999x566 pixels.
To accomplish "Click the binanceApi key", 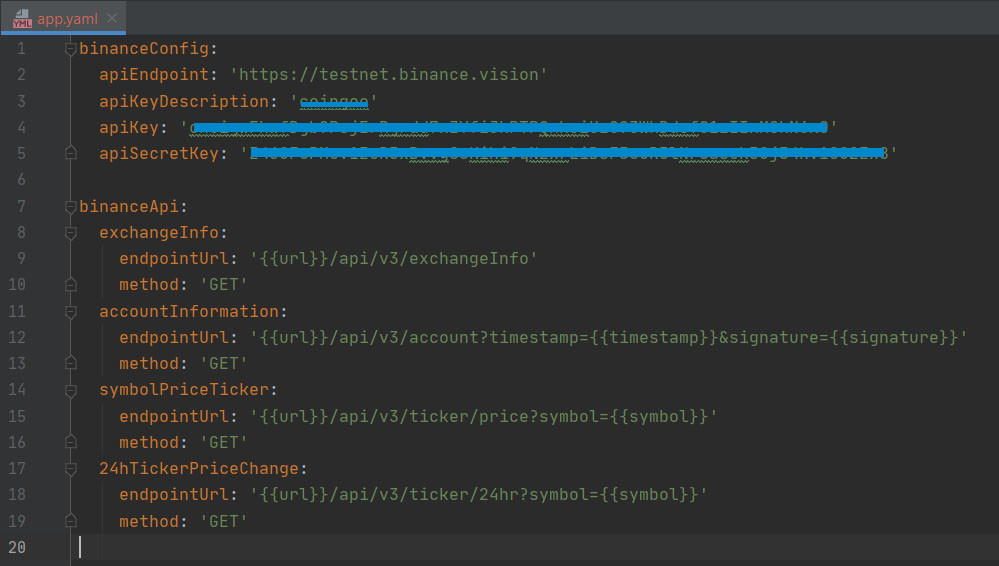I will pos(129,207).
